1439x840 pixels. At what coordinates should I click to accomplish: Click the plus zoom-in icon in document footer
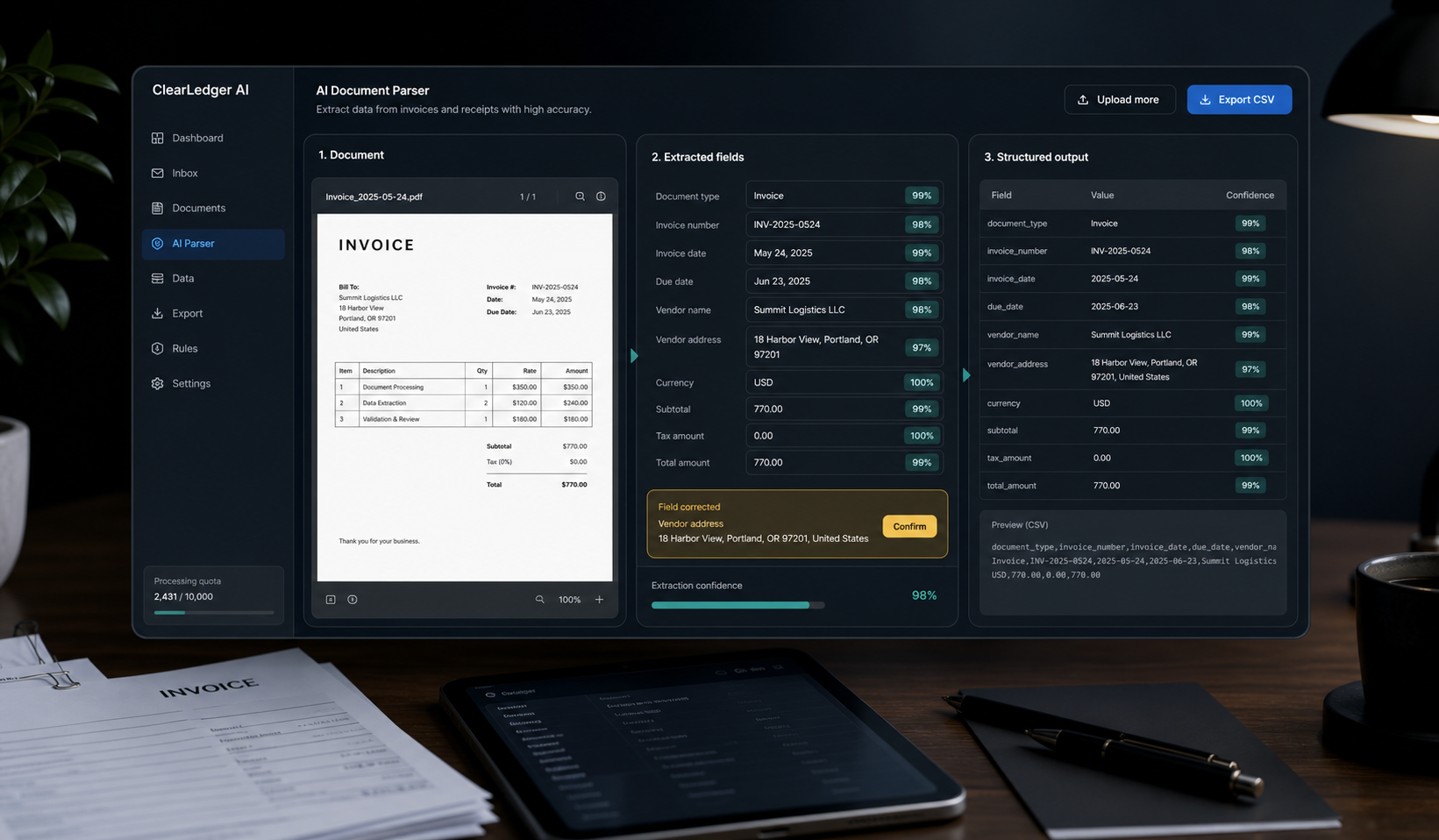599,600
